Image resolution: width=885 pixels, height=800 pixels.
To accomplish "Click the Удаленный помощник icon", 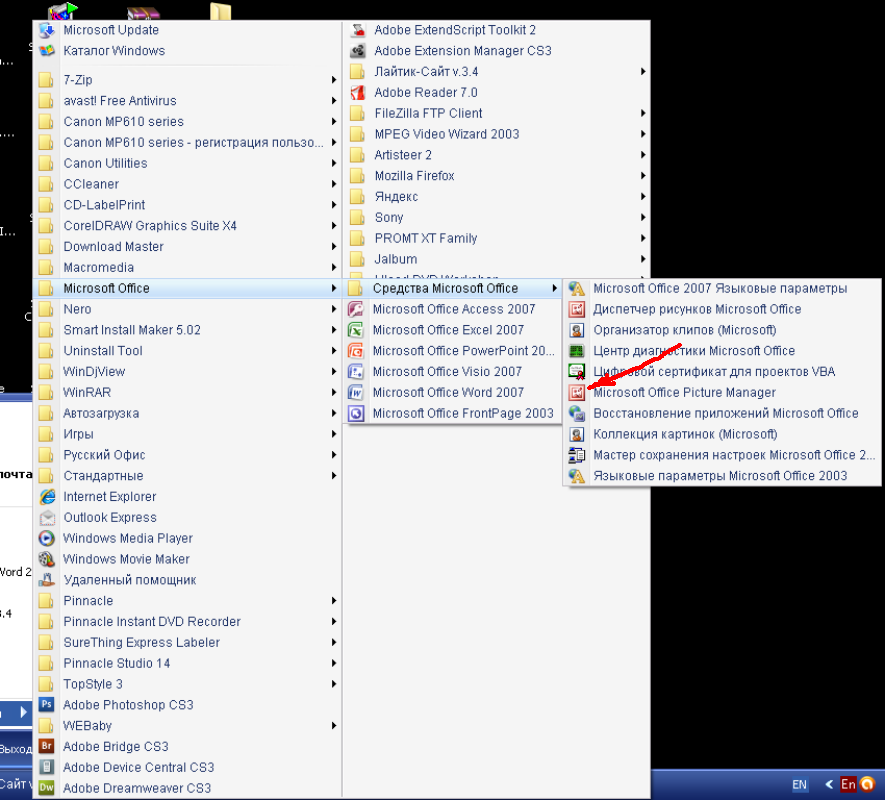I will coord(47,580).
